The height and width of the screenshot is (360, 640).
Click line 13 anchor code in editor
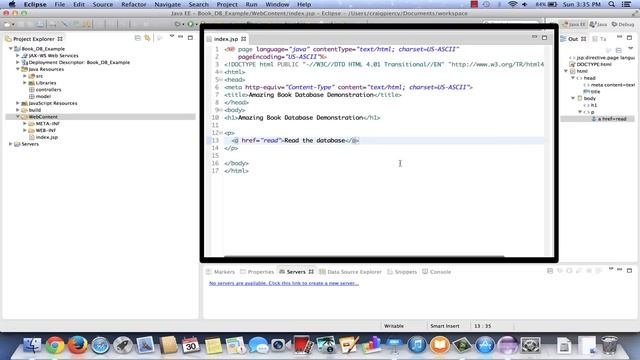296,140
